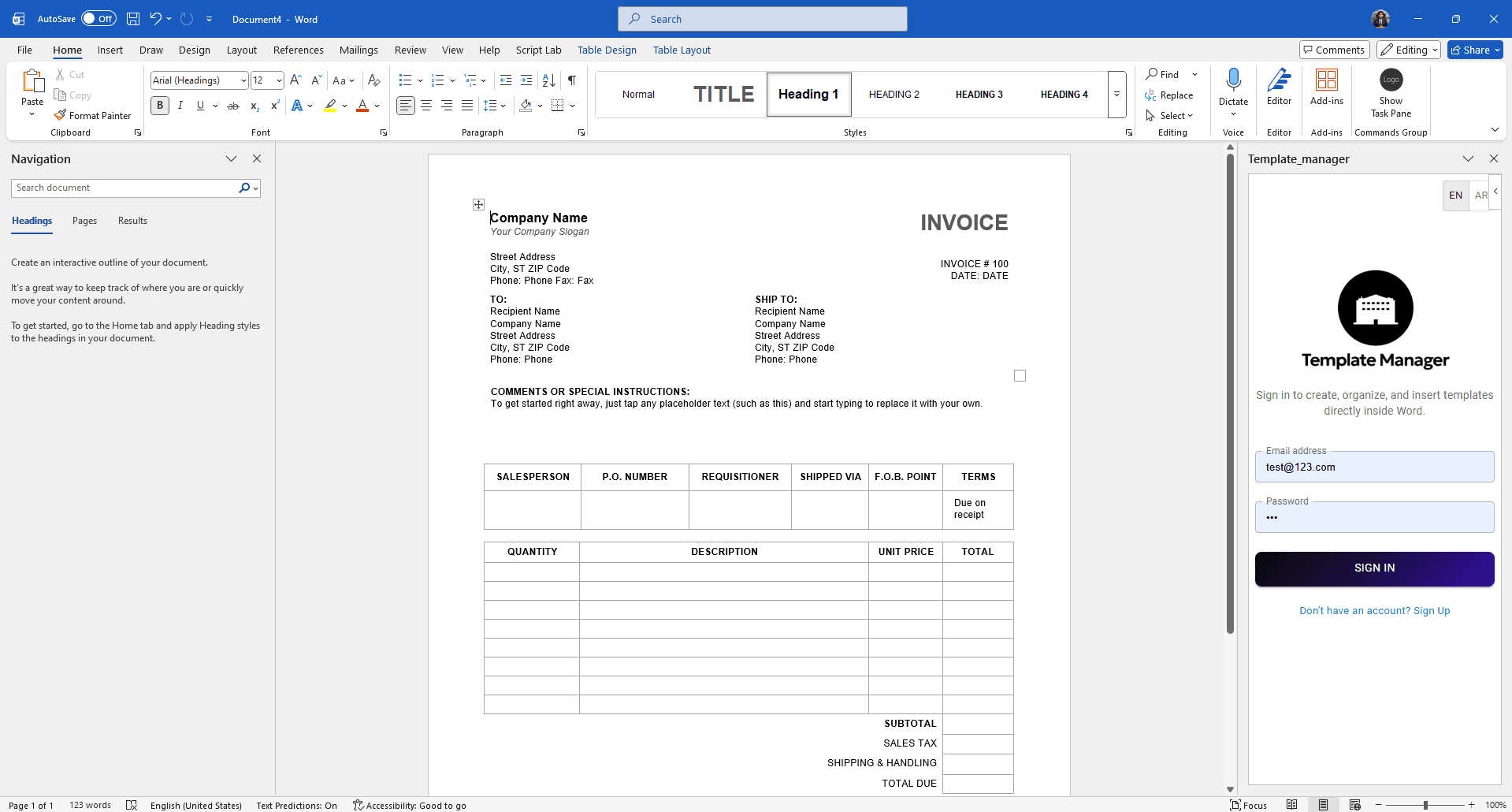The height and width of the screenshot is (812, 1512).
Task: Open the File menu
Action: coord(24,50)
